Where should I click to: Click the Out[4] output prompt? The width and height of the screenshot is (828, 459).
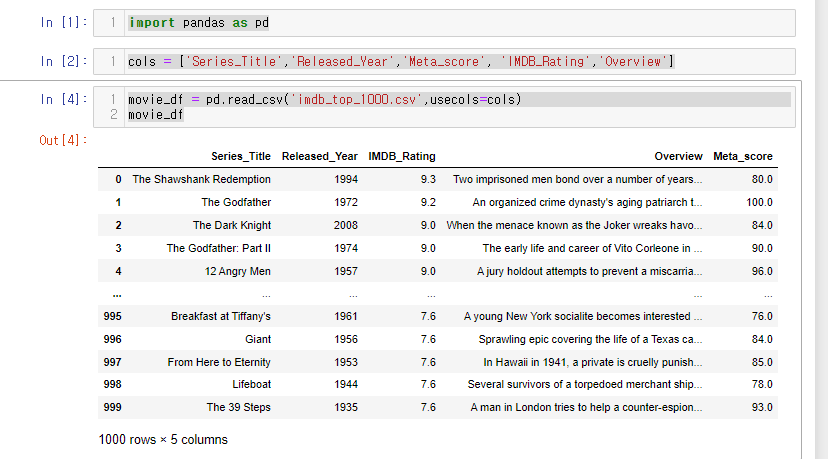click(63, 140)
